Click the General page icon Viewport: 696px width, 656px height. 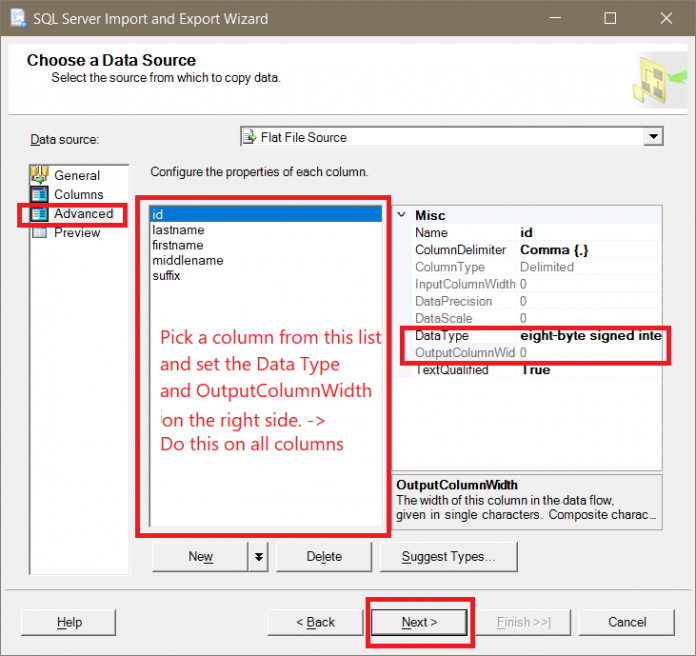40,175
